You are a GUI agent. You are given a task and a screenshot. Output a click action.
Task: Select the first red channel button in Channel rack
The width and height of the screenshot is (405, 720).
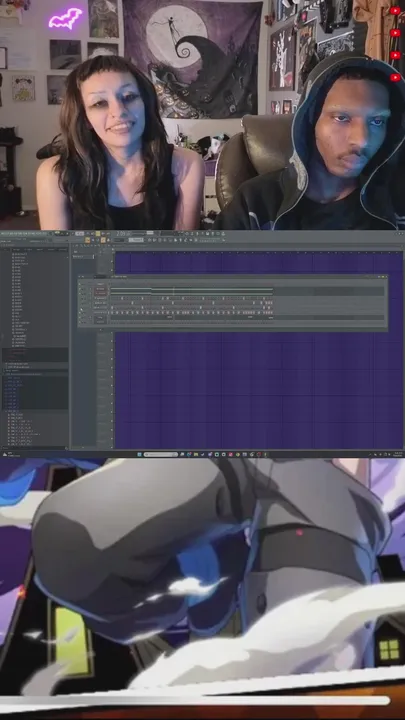click(101, 289)
